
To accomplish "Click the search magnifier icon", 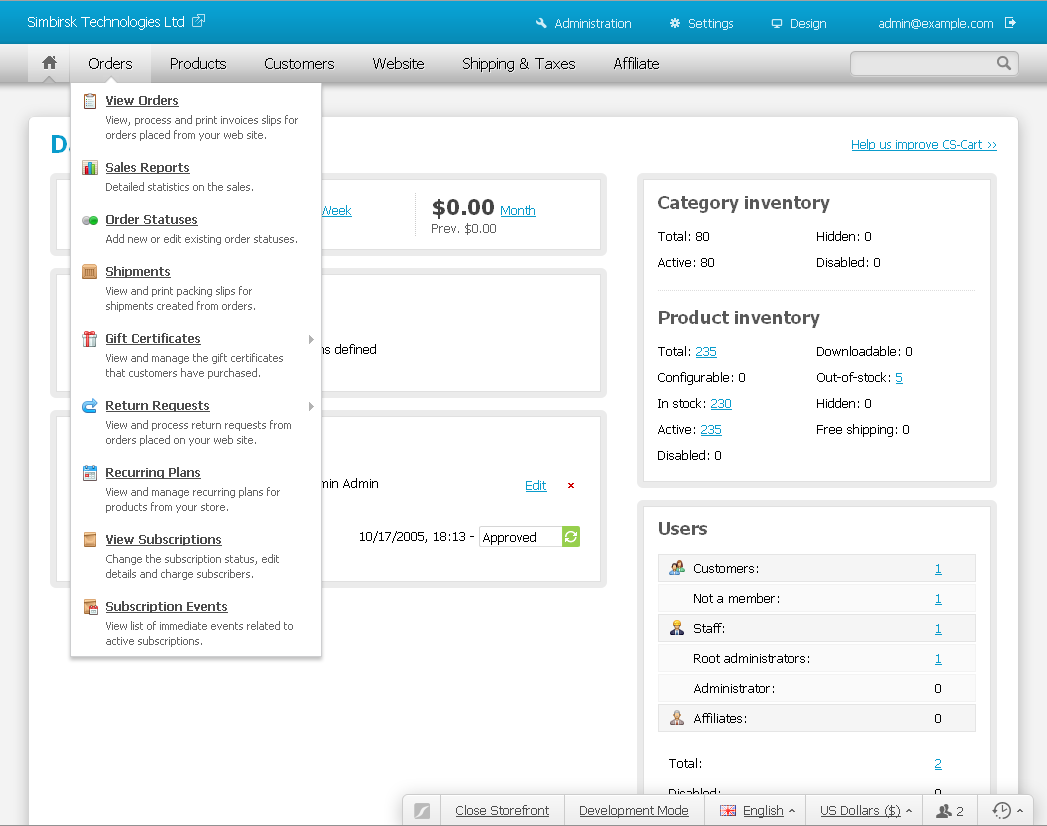I will point(1004,63).
